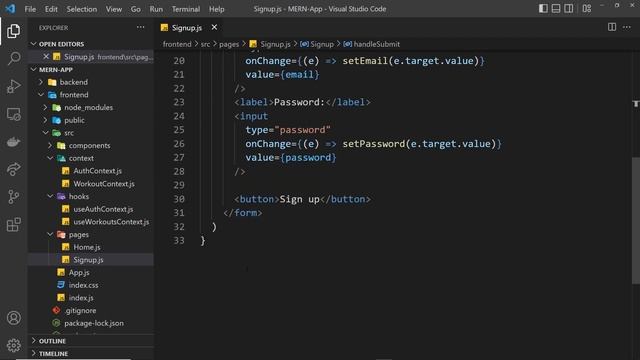This screenshot has height=360, width=640.
Task: Place cursor on line 30 button element
Action: tap(302, 199)
